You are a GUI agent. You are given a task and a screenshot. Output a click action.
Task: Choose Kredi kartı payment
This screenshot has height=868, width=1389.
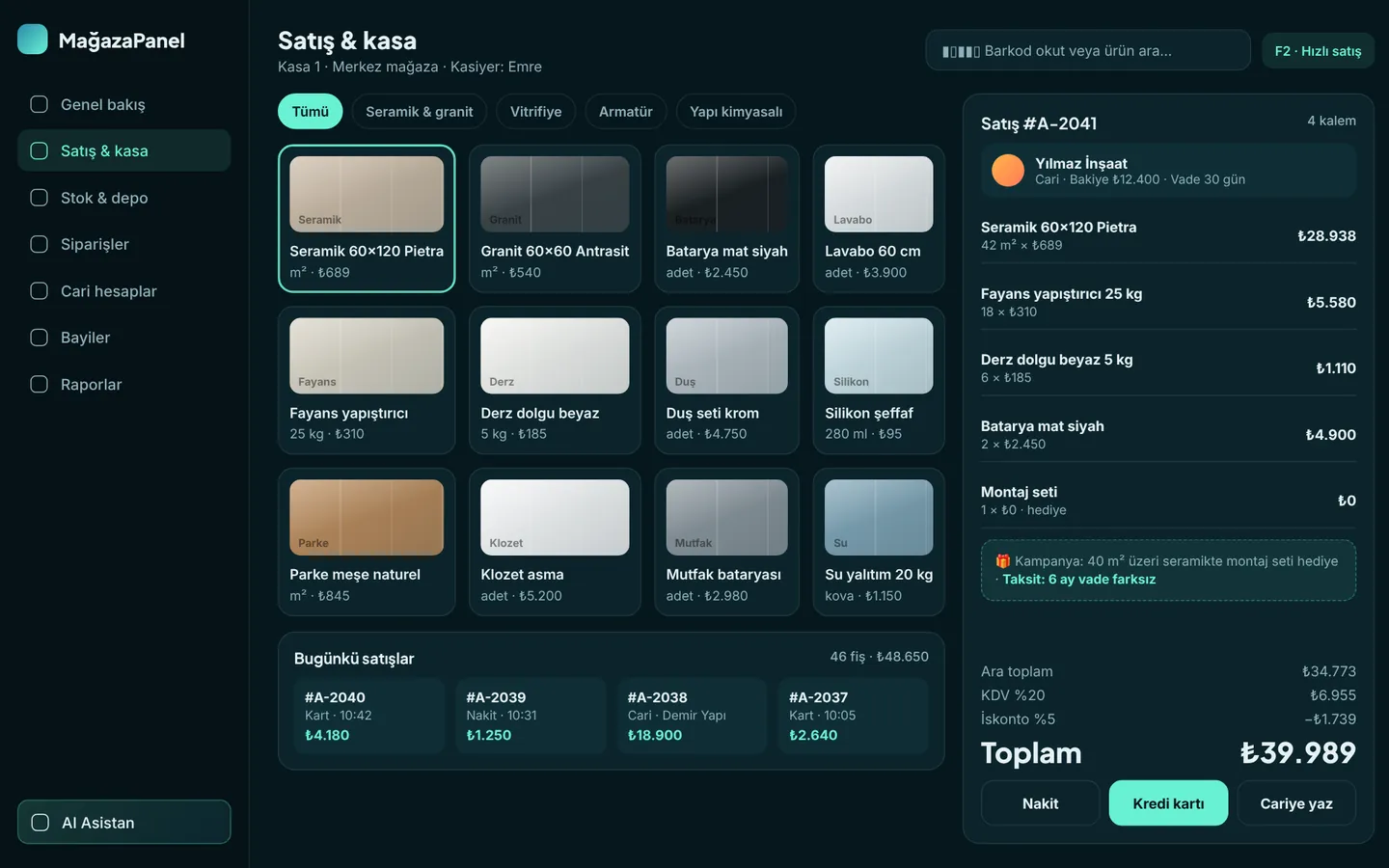click(x=1168, y=803)
